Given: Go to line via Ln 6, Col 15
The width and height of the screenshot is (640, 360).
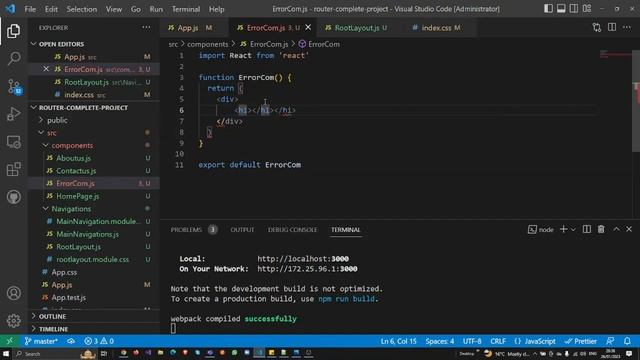Looking at the screenshot, I should click(398, 341).
